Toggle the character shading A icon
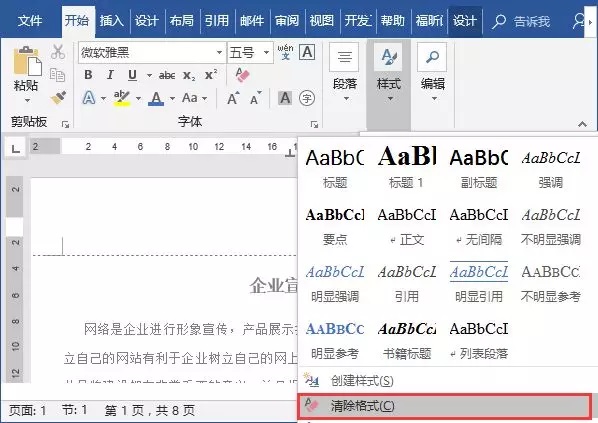Screen dimensions: 598x423 pyautogui.click(x=285, y=98)
